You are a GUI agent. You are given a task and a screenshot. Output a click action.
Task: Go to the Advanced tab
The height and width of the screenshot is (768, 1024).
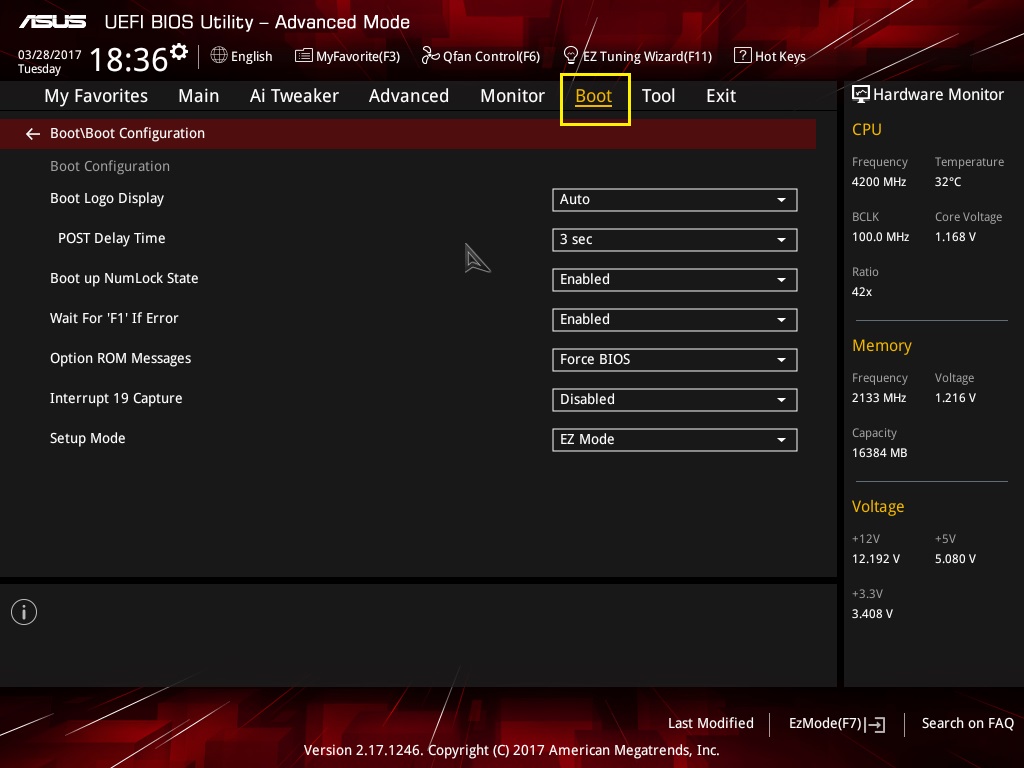(409, 96)
